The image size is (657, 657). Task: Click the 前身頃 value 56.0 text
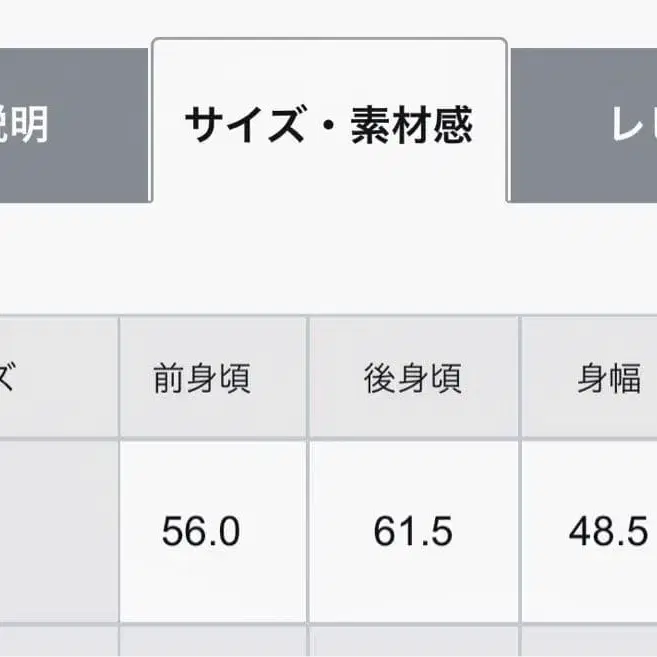[201, 532]
